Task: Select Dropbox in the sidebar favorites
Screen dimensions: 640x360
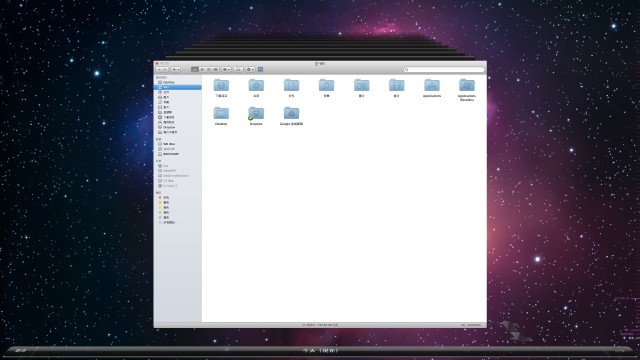Action: click(178, 127)
